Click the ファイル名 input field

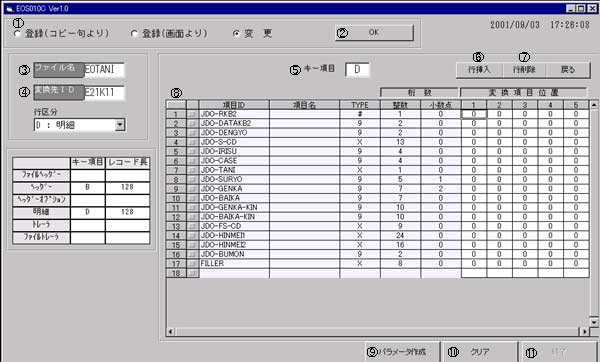104,70
